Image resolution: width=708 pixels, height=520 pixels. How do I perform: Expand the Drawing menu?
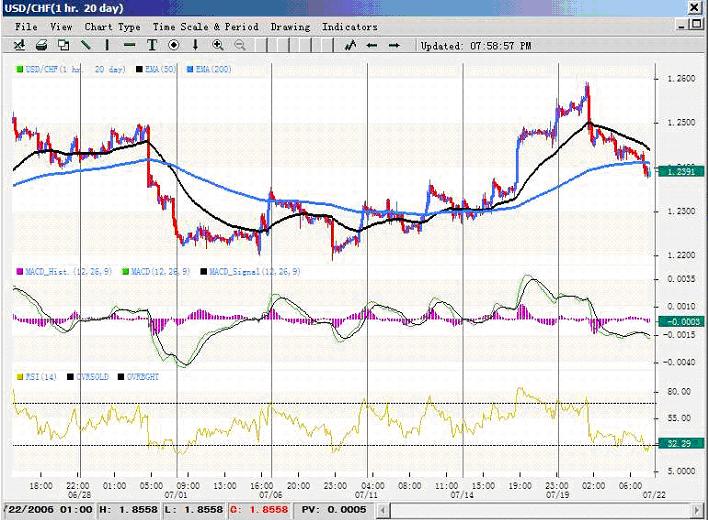[290, 26]
